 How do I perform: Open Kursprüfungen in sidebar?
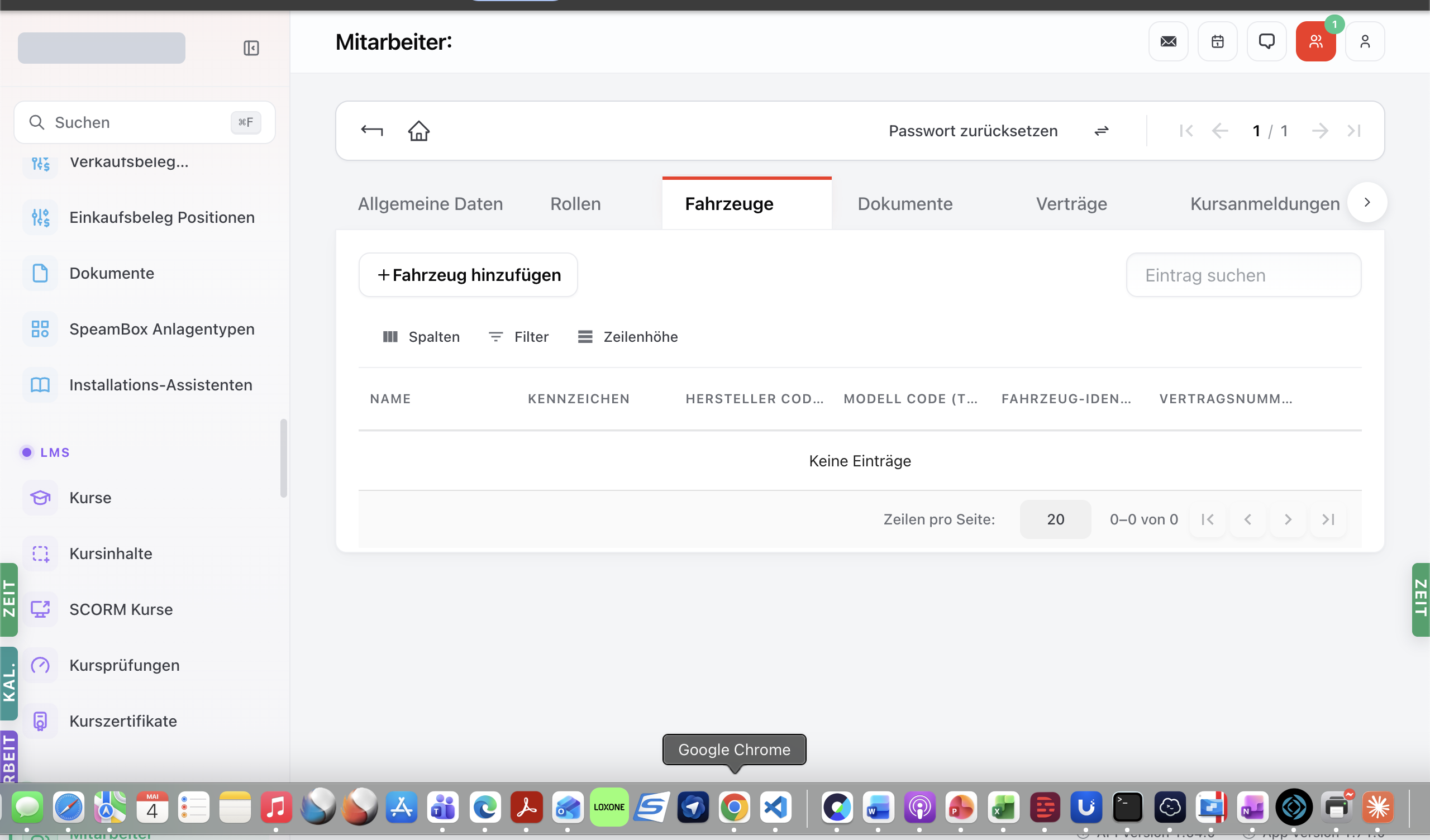tap(145, 665)
